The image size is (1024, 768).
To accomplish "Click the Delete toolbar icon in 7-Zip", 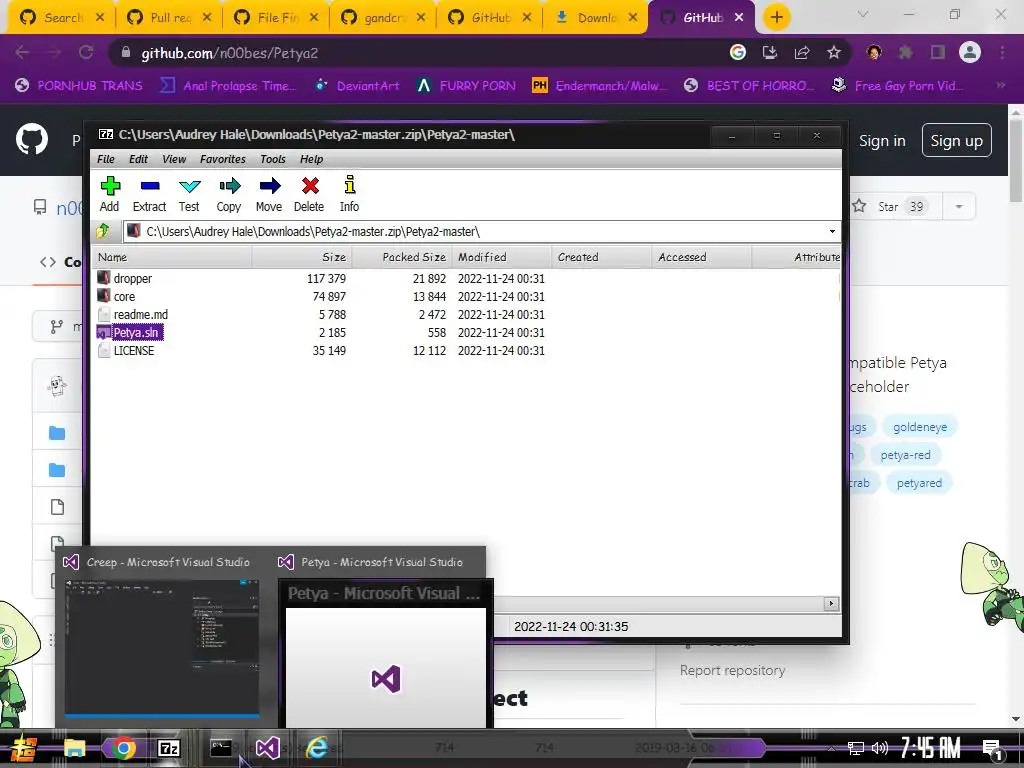I will pyautogui.click(x=309, y=194).
